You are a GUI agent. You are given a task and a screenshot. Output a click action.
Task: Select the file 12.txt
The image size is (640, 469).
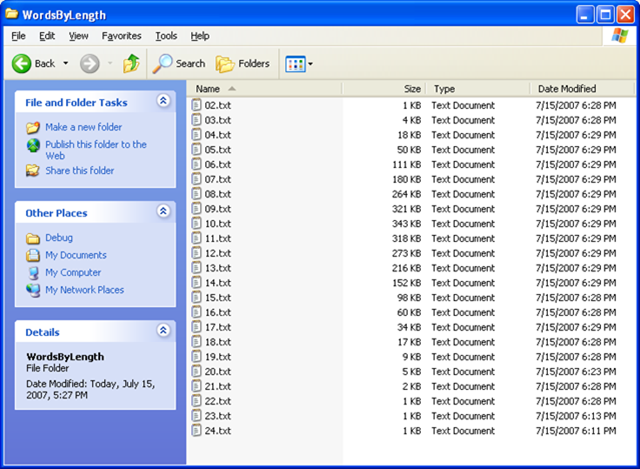click(x=217, y=253)
